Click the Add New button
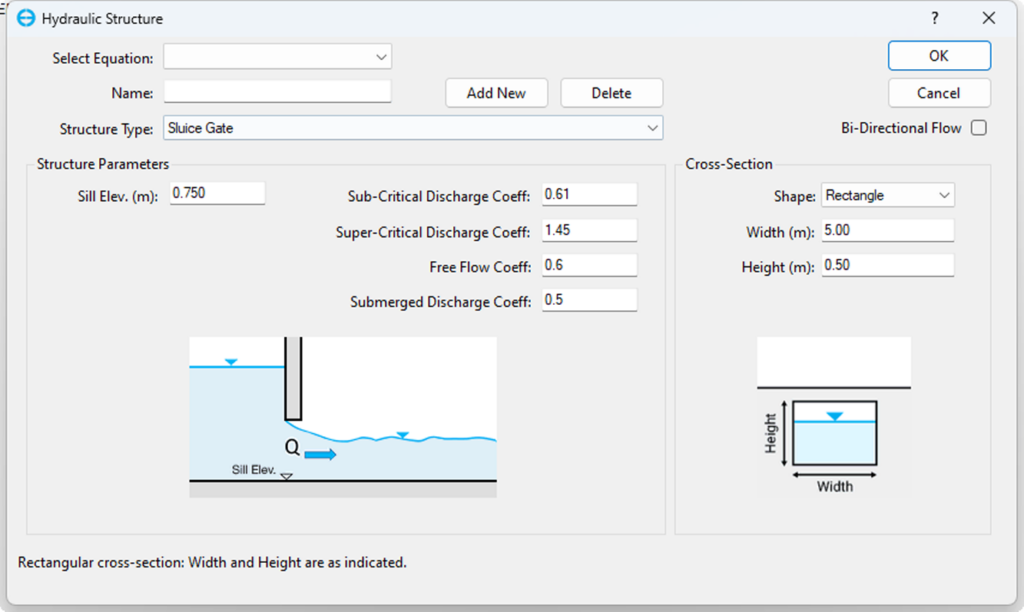 click(x=496, y=93)
